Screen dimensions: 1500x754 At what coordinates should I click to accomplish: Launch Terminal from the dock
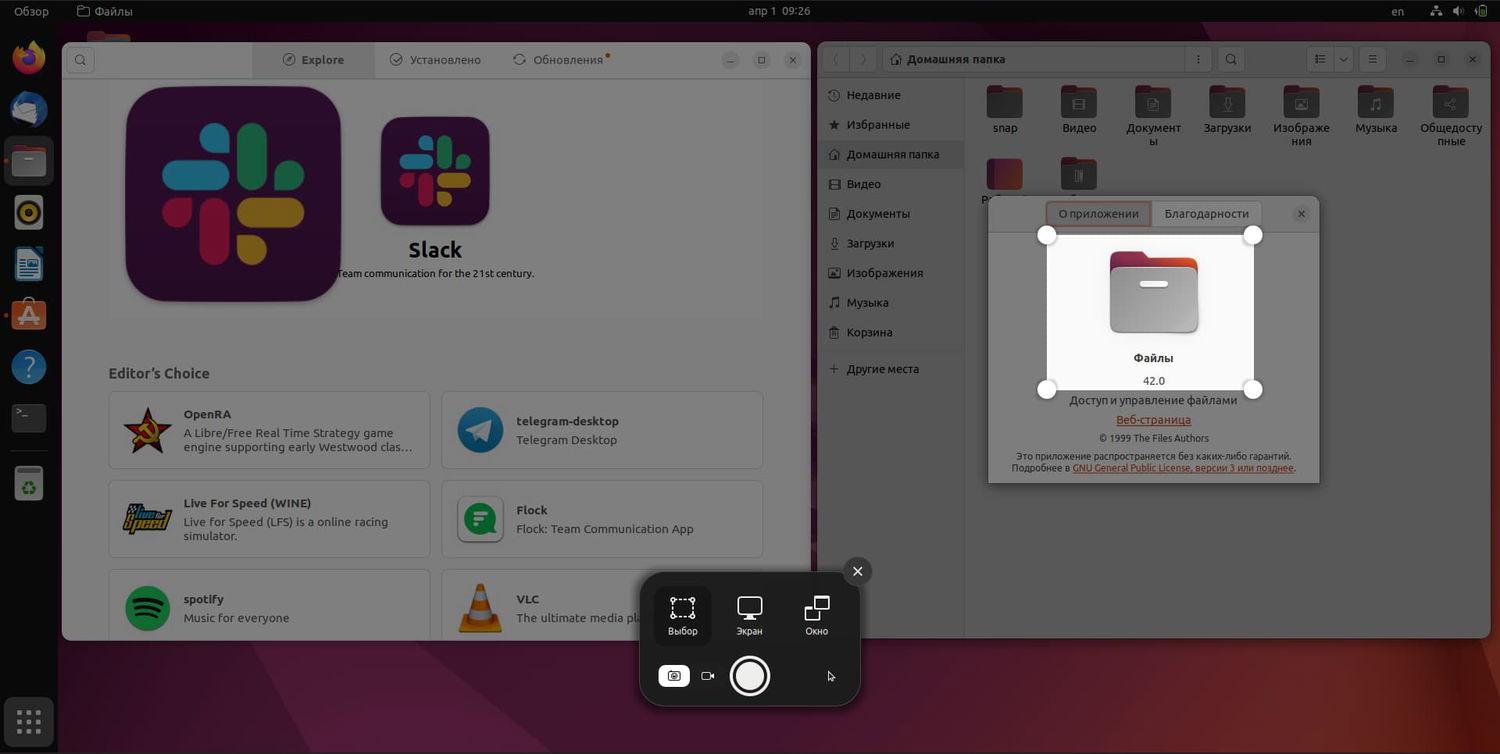click(x=29, y=418)
